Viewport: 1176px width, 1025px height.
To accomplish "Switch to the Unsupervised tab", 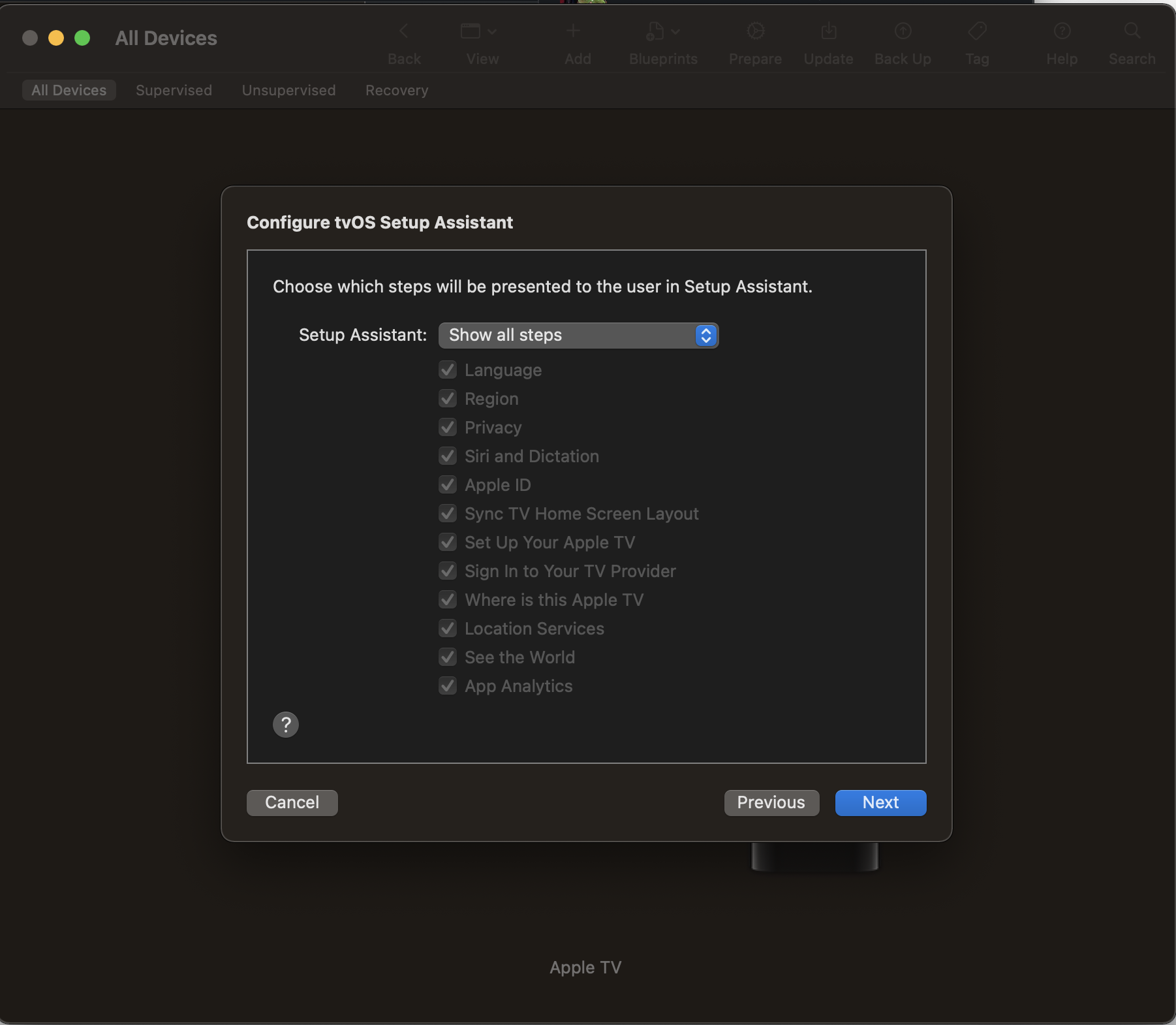I will click(x=288, y=90).
